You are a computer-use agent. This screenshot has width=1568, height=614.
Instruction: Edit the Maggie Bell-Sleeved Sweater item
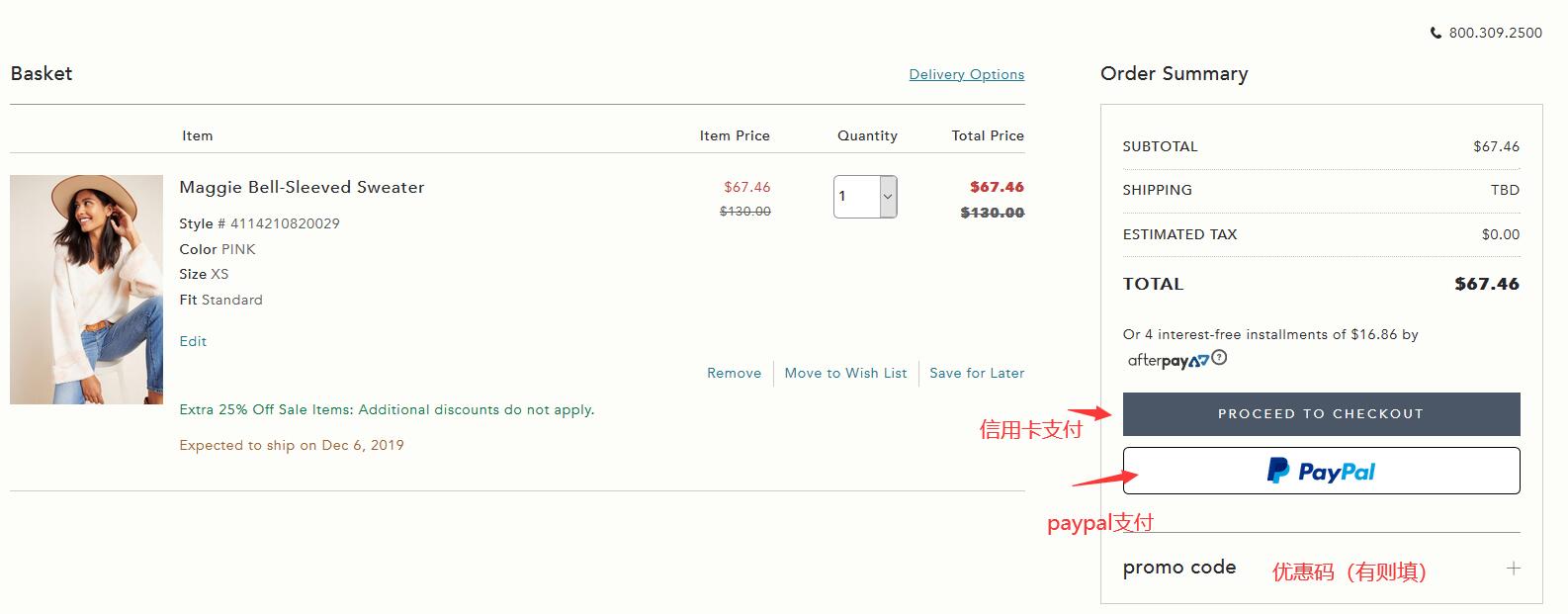(x=193, y=341)
